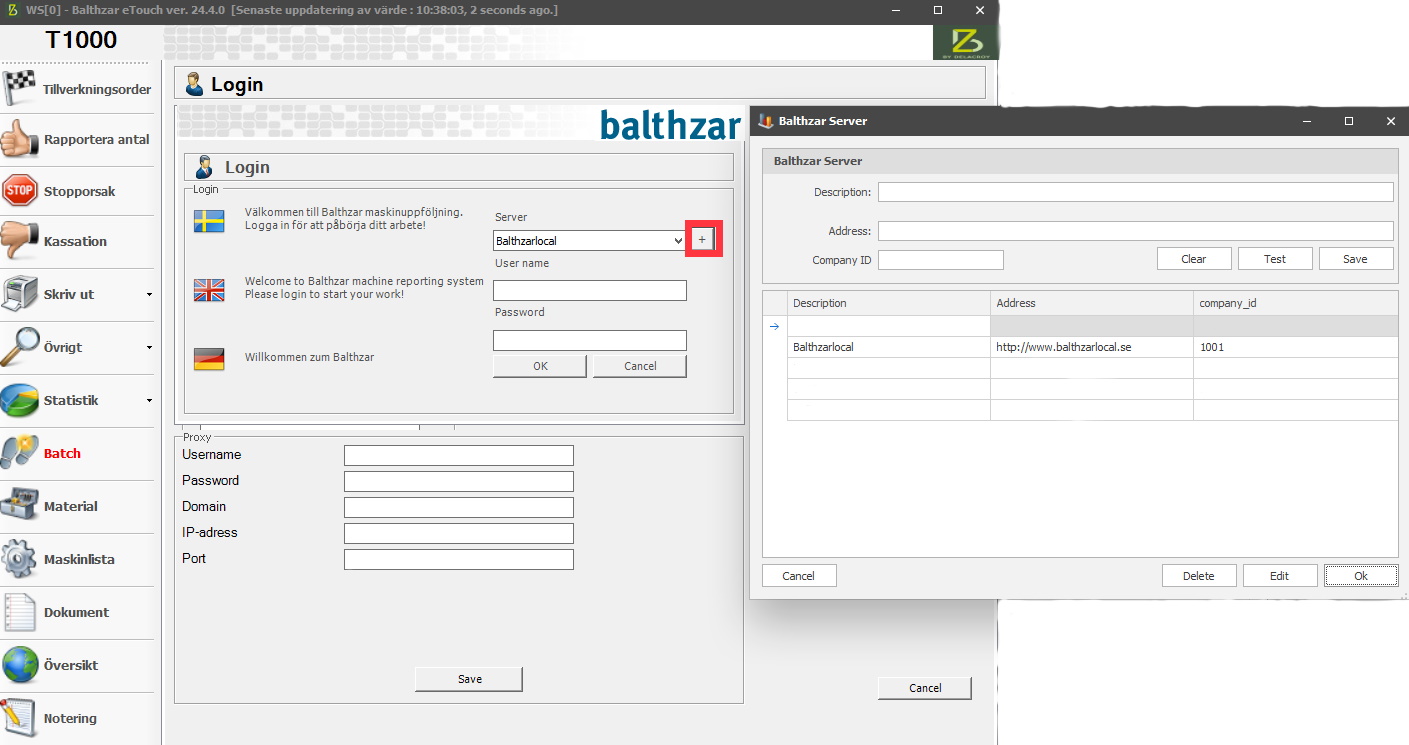This screenshot has height=745, width=1409.
Task: Click Clear in Balthzar Server dialog
Action: pyautogui.click(x=1194, y=258)
